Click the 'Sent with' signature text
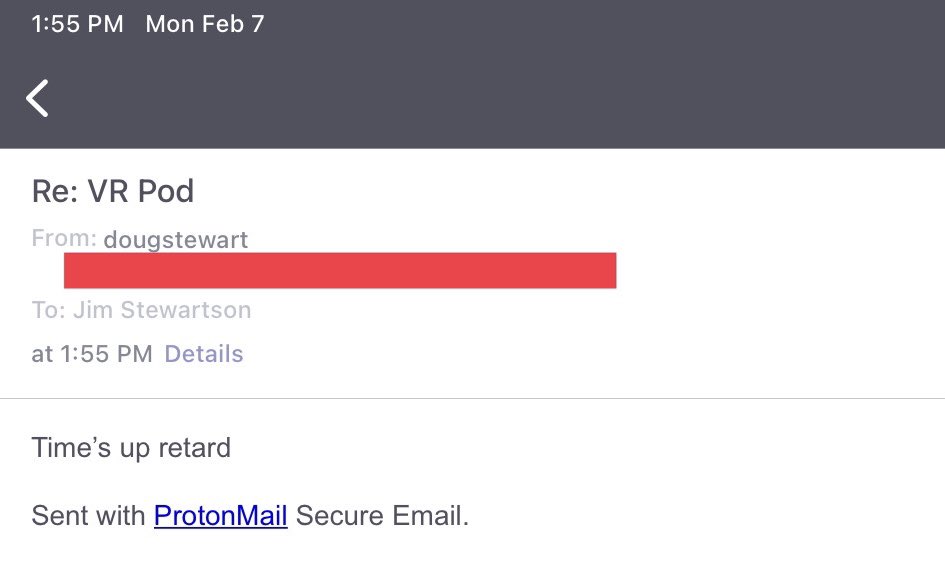 click(89, 516)
